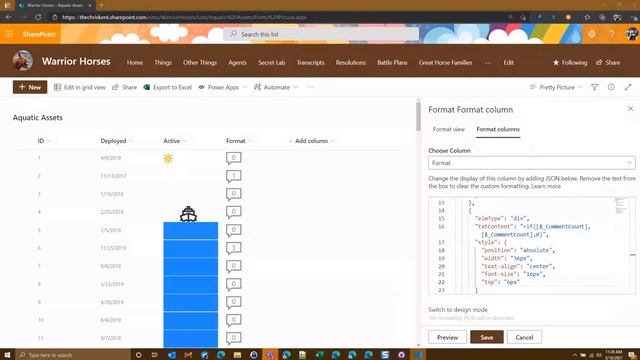Image resolution: width=640 pixels, height=360 pixels.
Task: Open the Deployed column header menu
Action: click(117, 141)
